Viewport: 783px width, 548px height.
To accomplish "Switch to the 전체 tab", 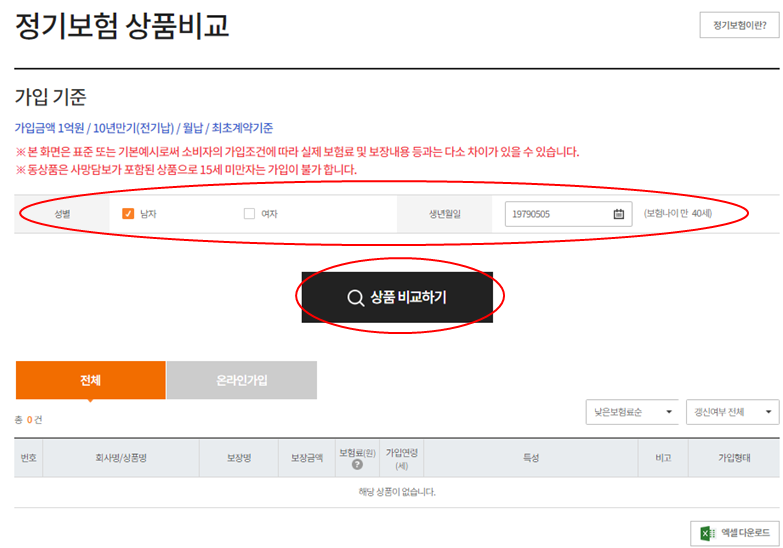I will pos(90,380).
